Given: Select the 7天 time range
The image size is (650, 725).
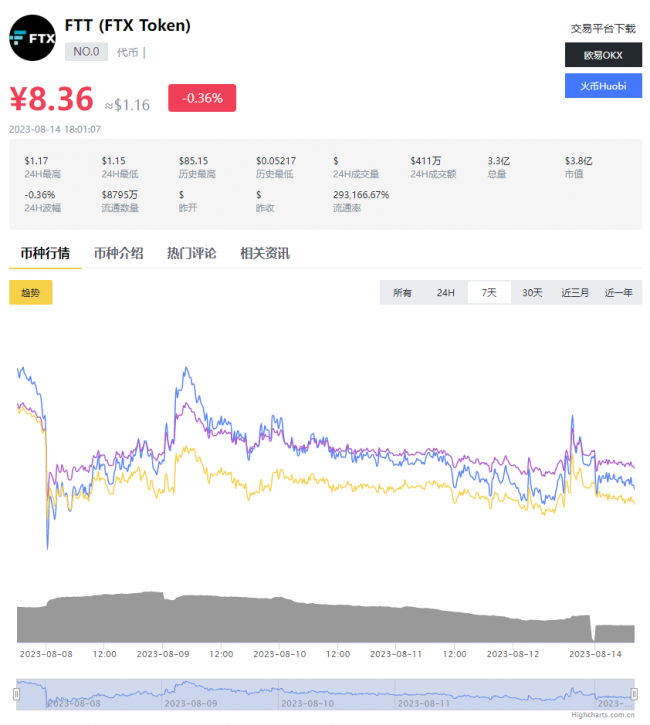Looking at the screenshot, I should [x=489, y=293].
